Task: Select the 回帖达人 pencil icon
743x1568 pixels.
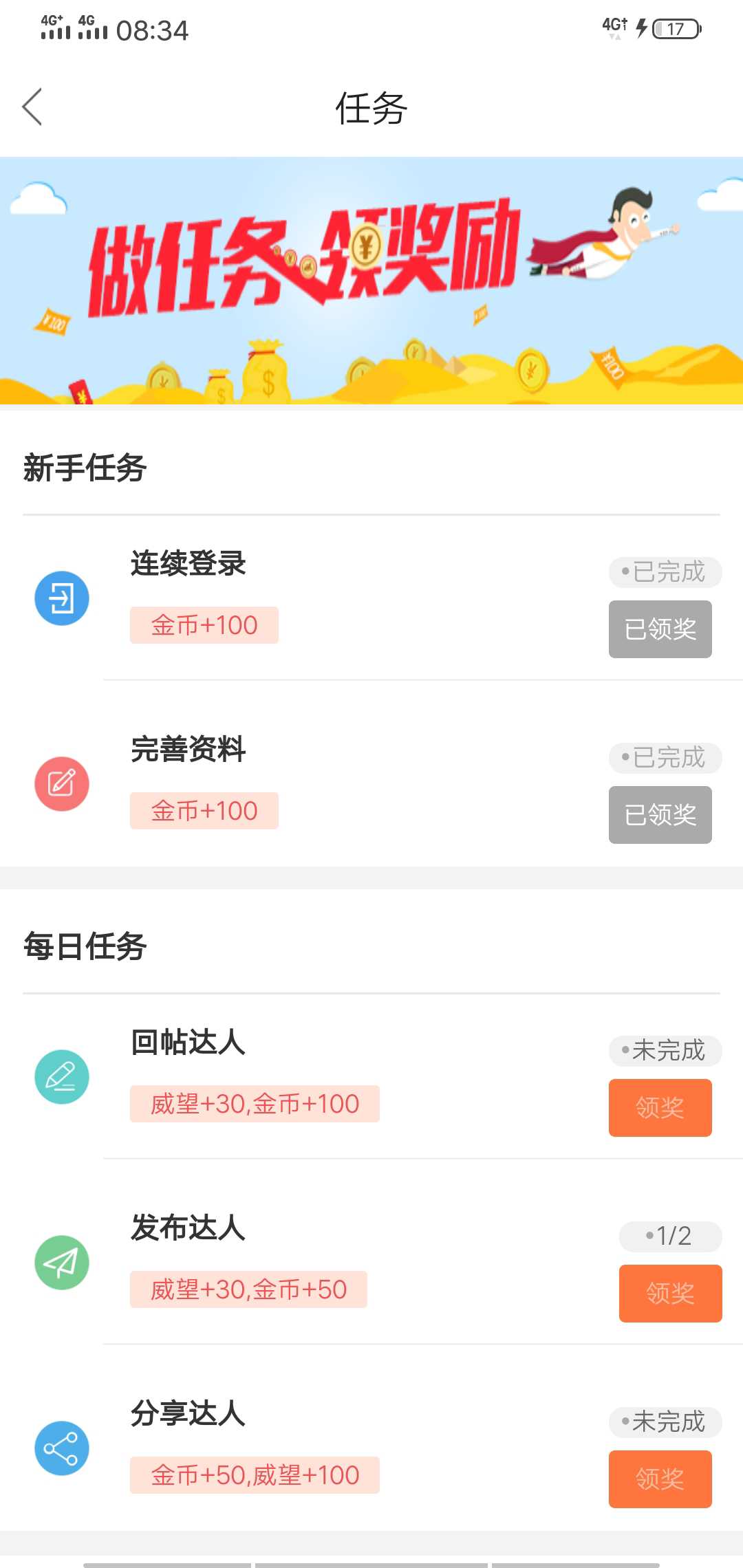Action: [x=62, y=1077]
